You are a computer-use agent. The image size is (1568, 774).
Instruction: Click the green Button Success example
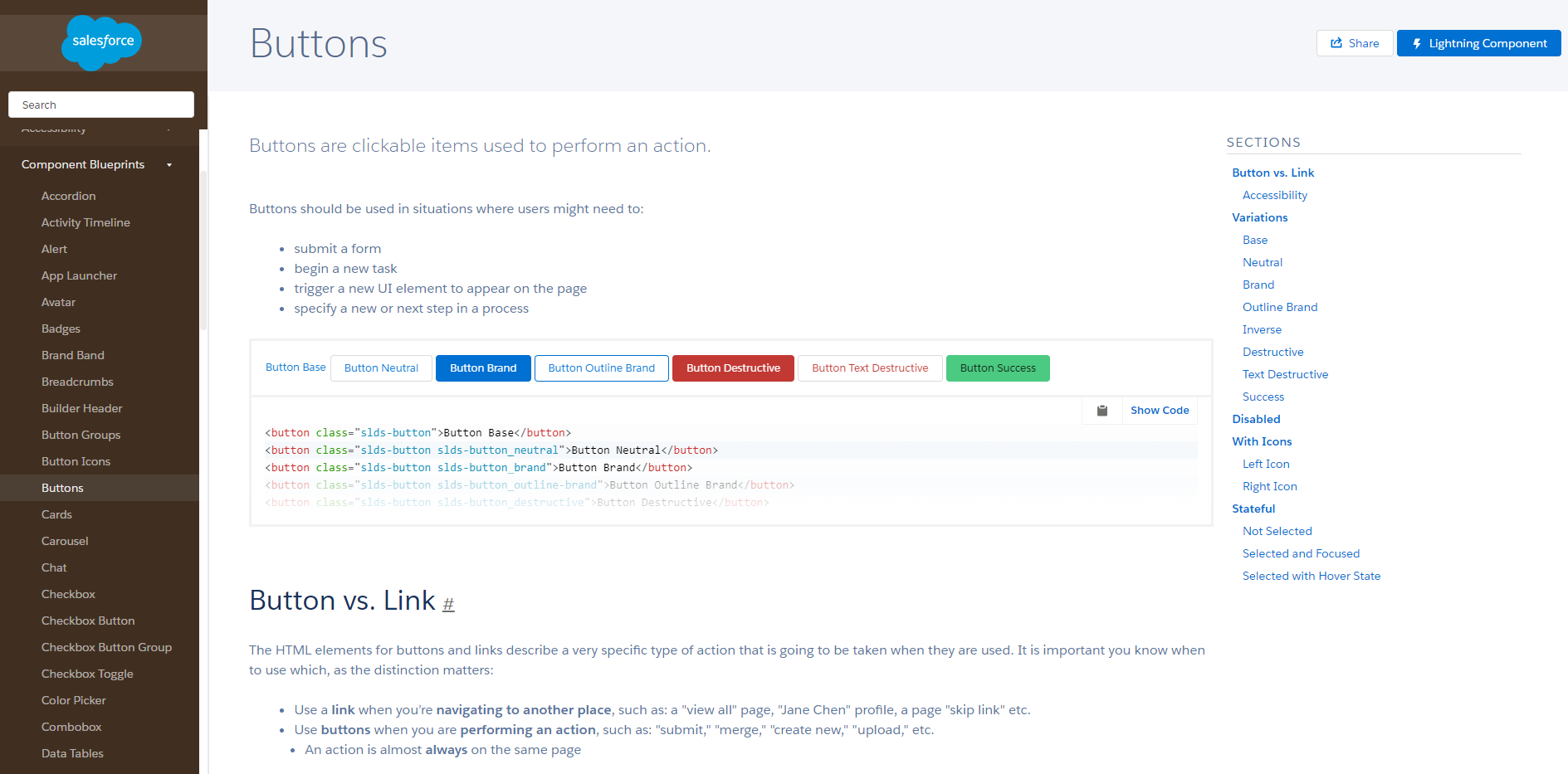(998, 368)
